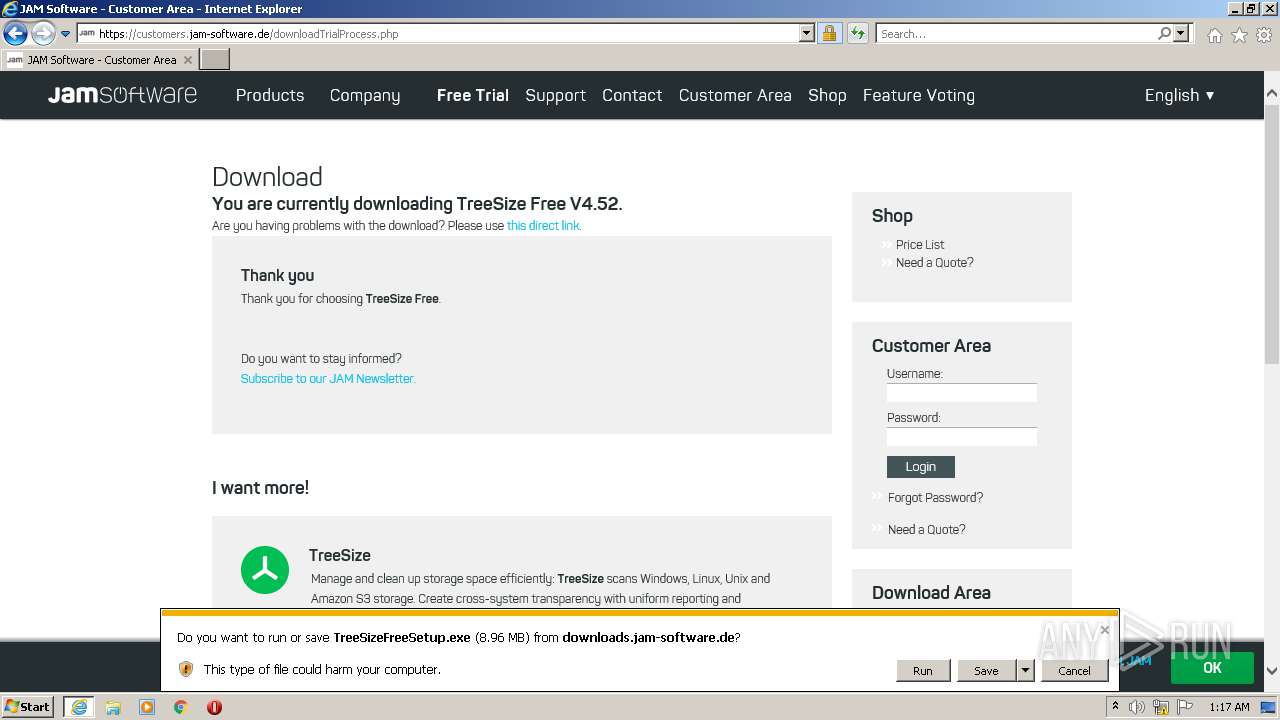Click the Login button
This screenshot has width=1280, height=720.
click(x=921, y=467)
